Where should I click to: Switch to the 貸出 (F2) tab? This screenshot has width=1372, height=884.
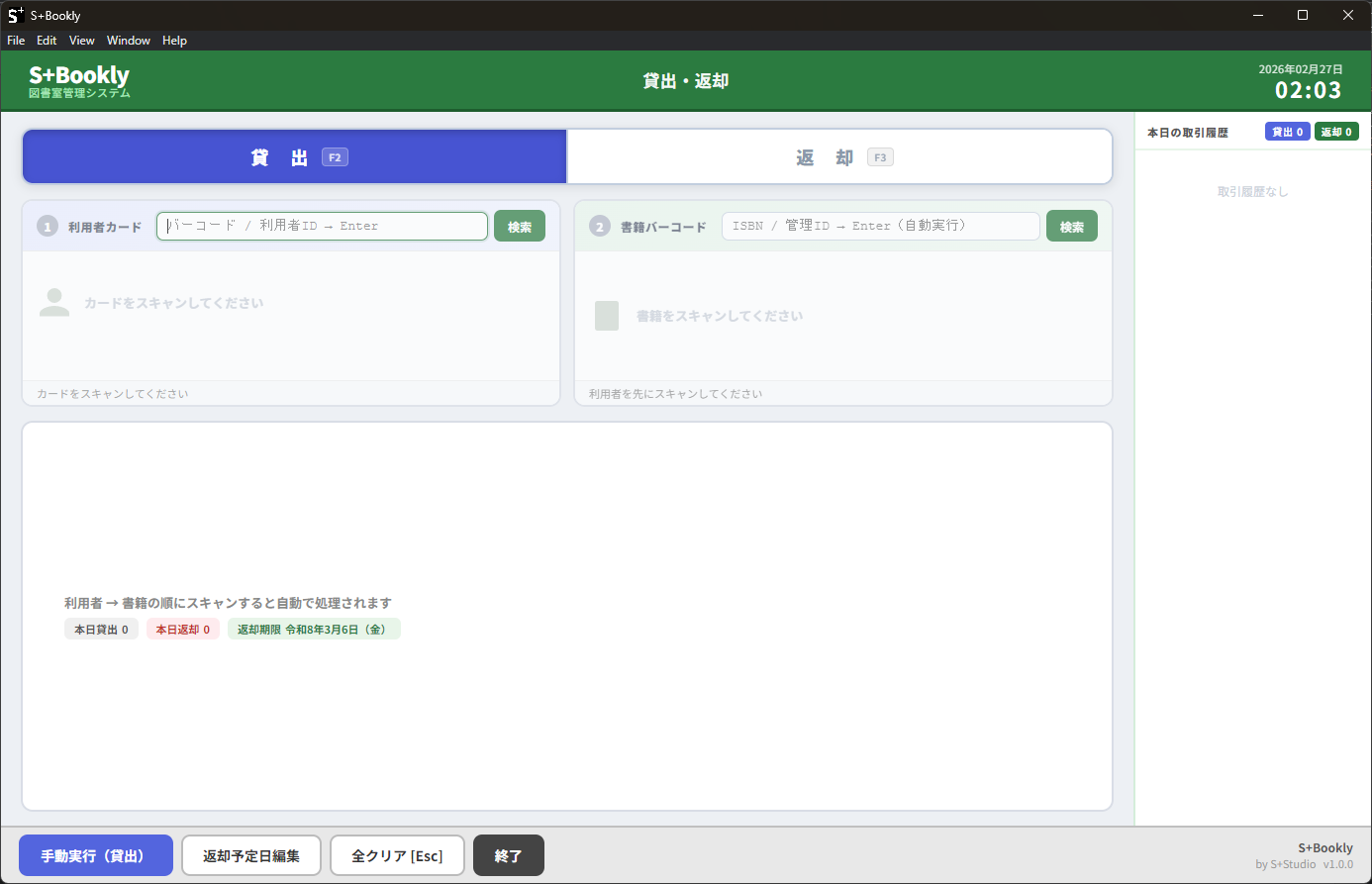[x=295, y=157]
